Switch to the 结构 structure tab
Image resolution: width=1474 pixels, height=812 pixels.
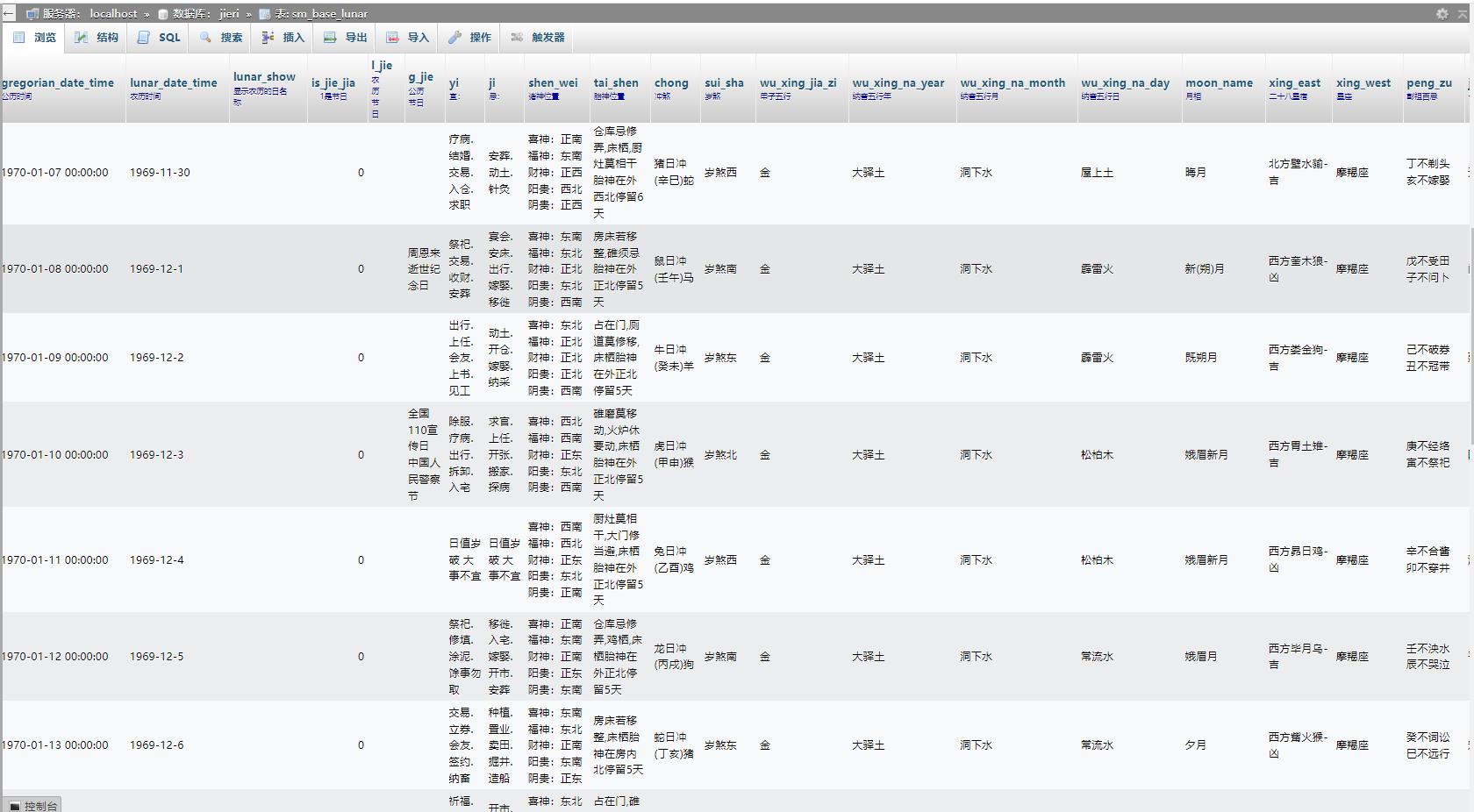point(97,38)
